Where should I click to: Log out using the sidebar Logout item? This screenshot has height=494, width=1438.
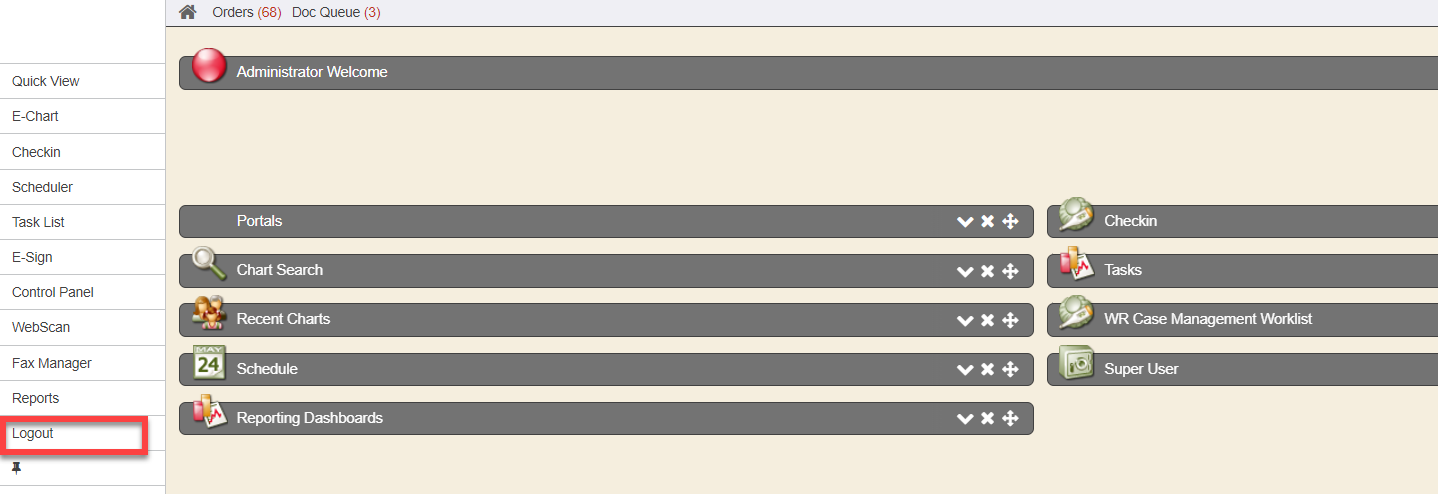pyautogui.click(x=33, y=434)
